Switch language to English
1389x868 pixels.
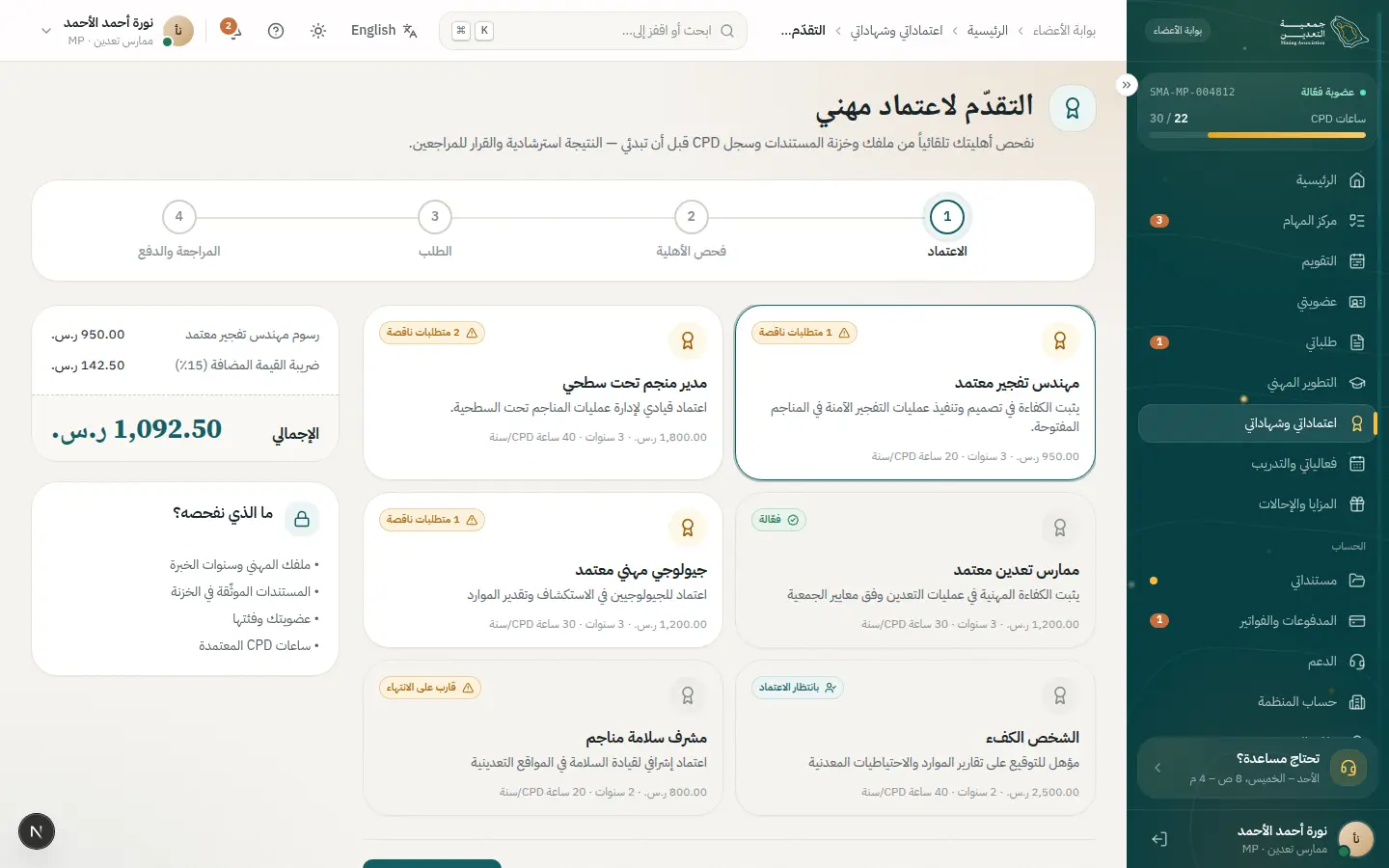(x=384, y=31)
